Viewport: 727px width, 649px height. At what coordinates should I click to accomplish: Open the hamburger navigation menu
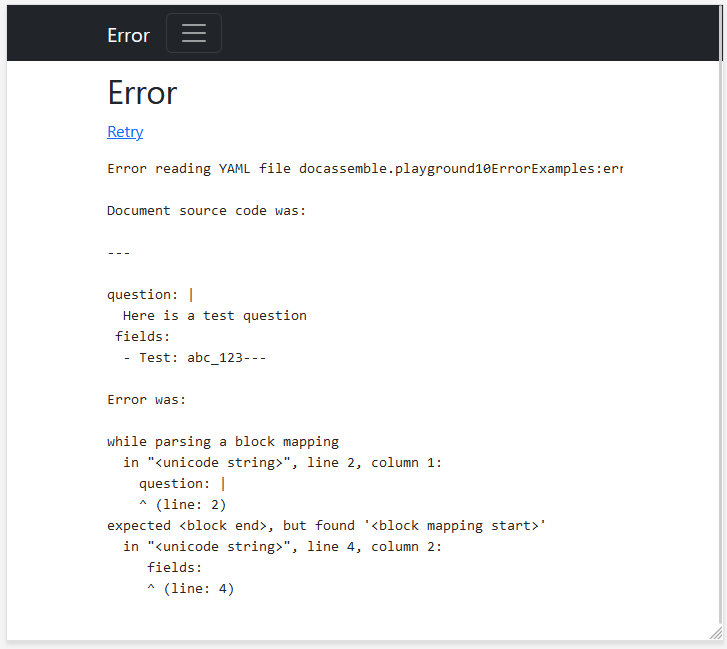pyautogui.click(x=193, y=33)
